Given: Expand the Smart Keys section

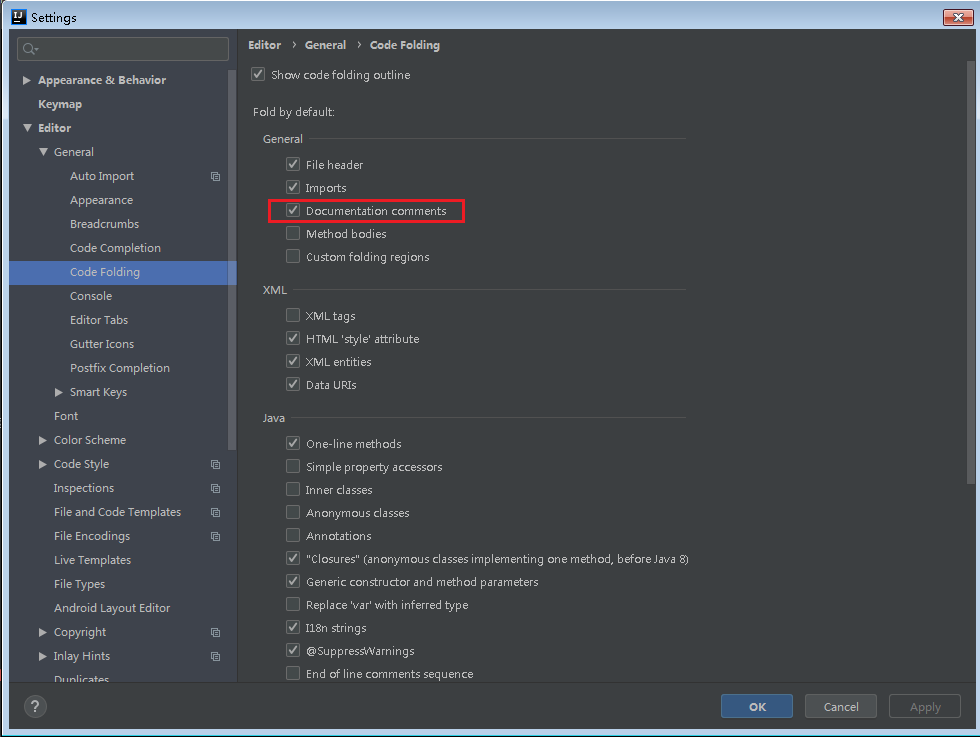Looking at the screenshot, I should [59, 391].
